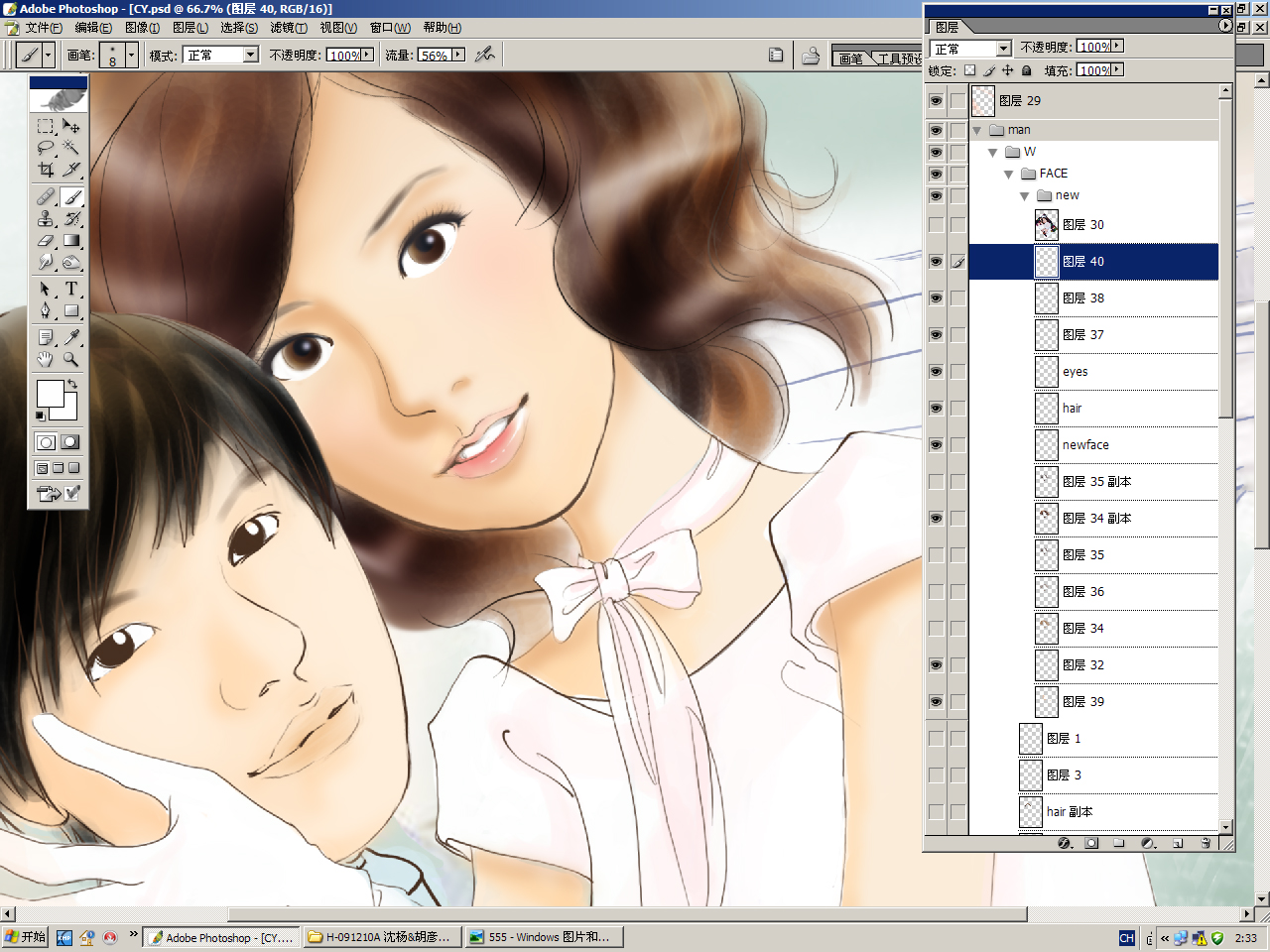This screenshot has width=1270, height=952.
Task: Select the Healing Brush tool
Action: [46, 196]
